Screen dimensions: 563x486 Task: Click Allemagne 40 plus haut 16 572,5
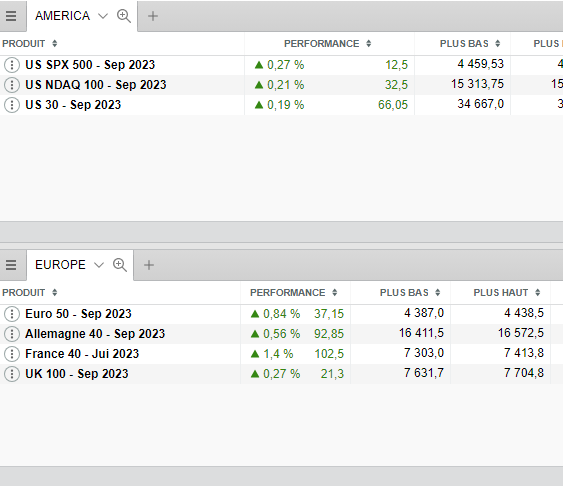click(521, 333)
